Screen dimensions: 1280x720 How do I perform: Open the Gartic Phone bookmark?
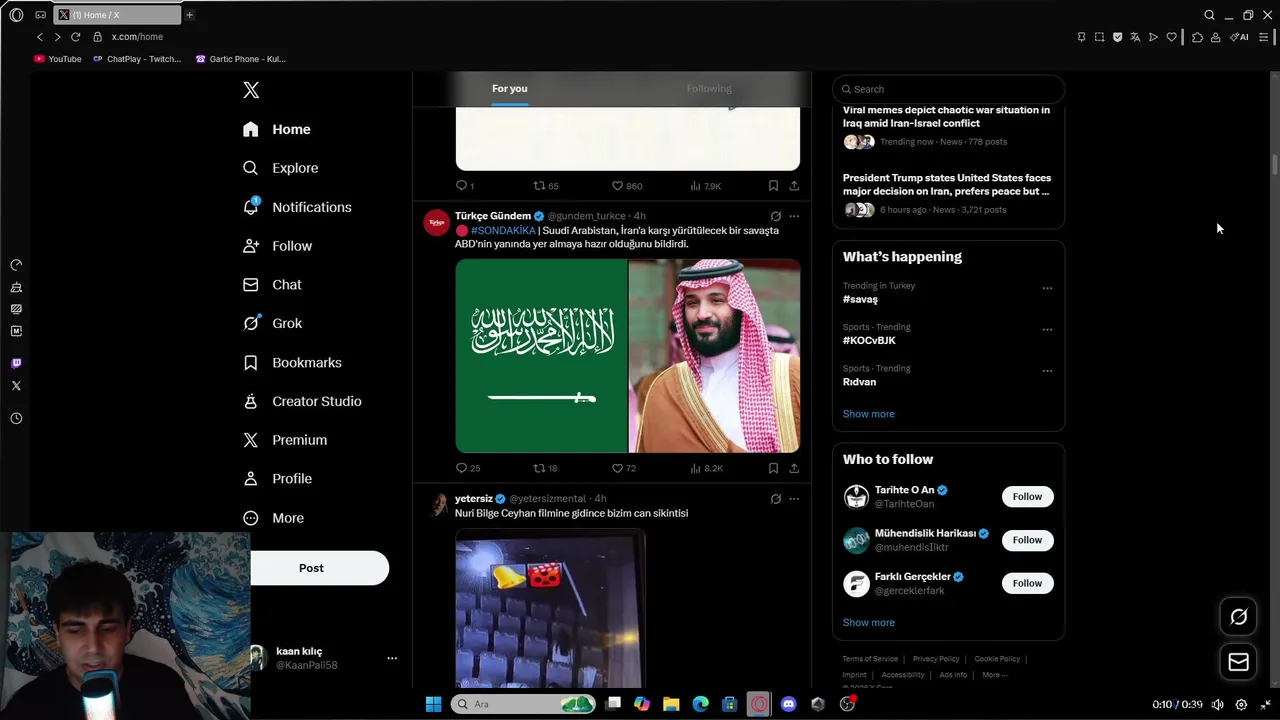click(241, 59)
